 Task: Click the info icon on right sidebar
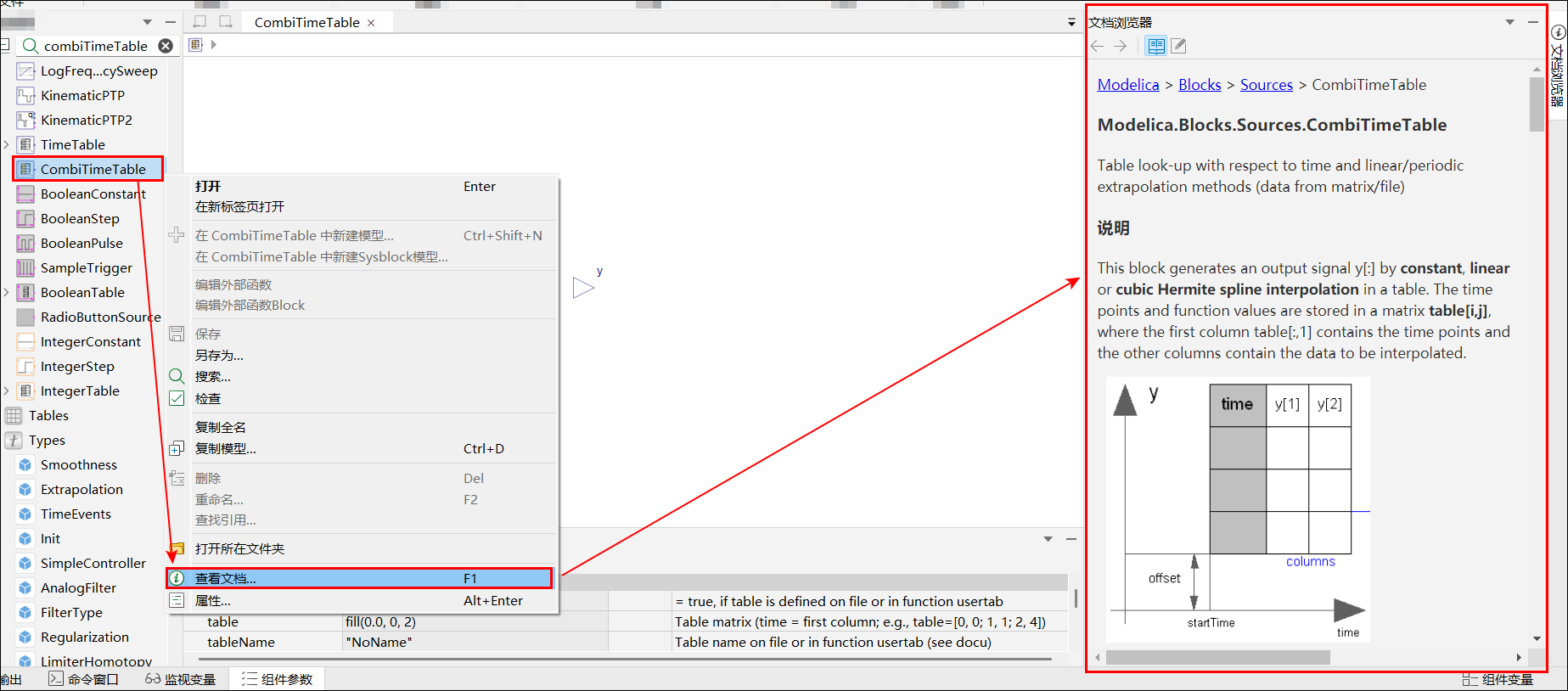tap(1558, 32)
